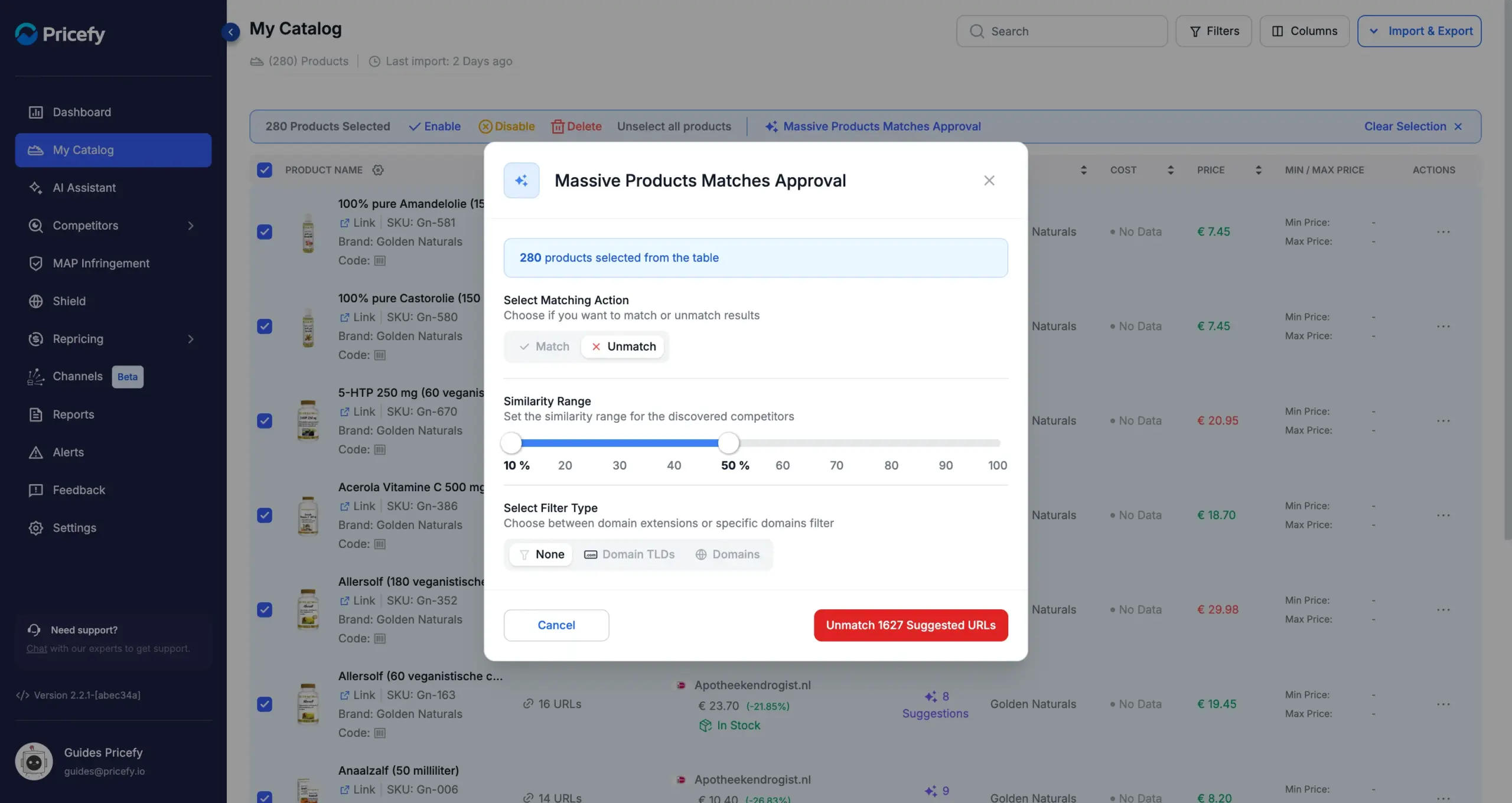This screenshot has height=803, width=1512.
Task: Open the actions ellipsis for Amandelolie product
Action: coord(1443,231)
